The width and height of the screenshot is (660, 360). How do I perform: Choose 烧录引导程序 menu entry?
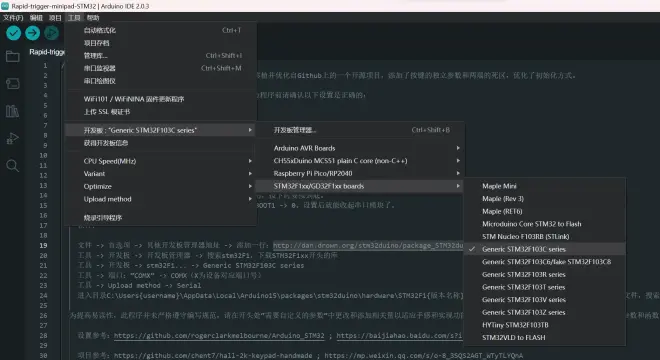click(161, 218)
